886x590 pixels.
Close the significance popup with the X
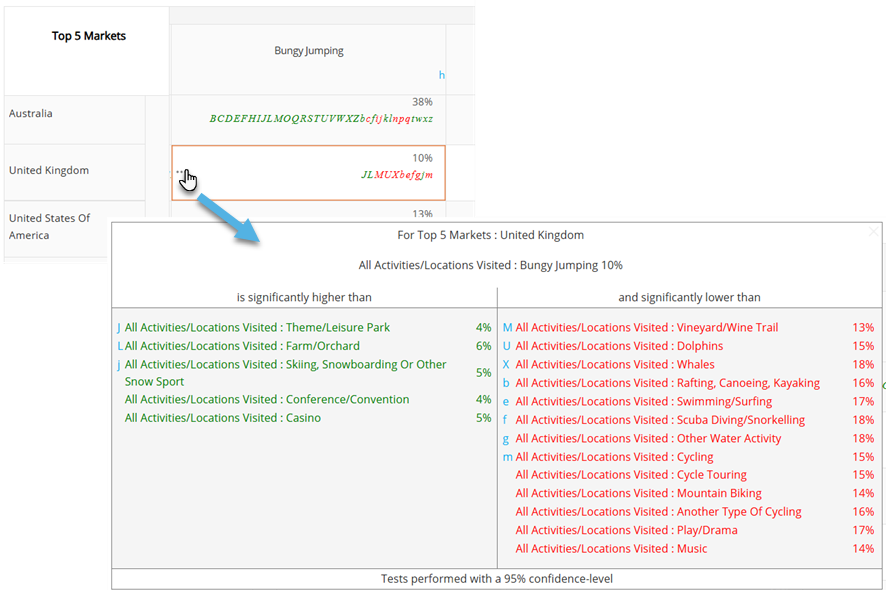tap(874, 231)
